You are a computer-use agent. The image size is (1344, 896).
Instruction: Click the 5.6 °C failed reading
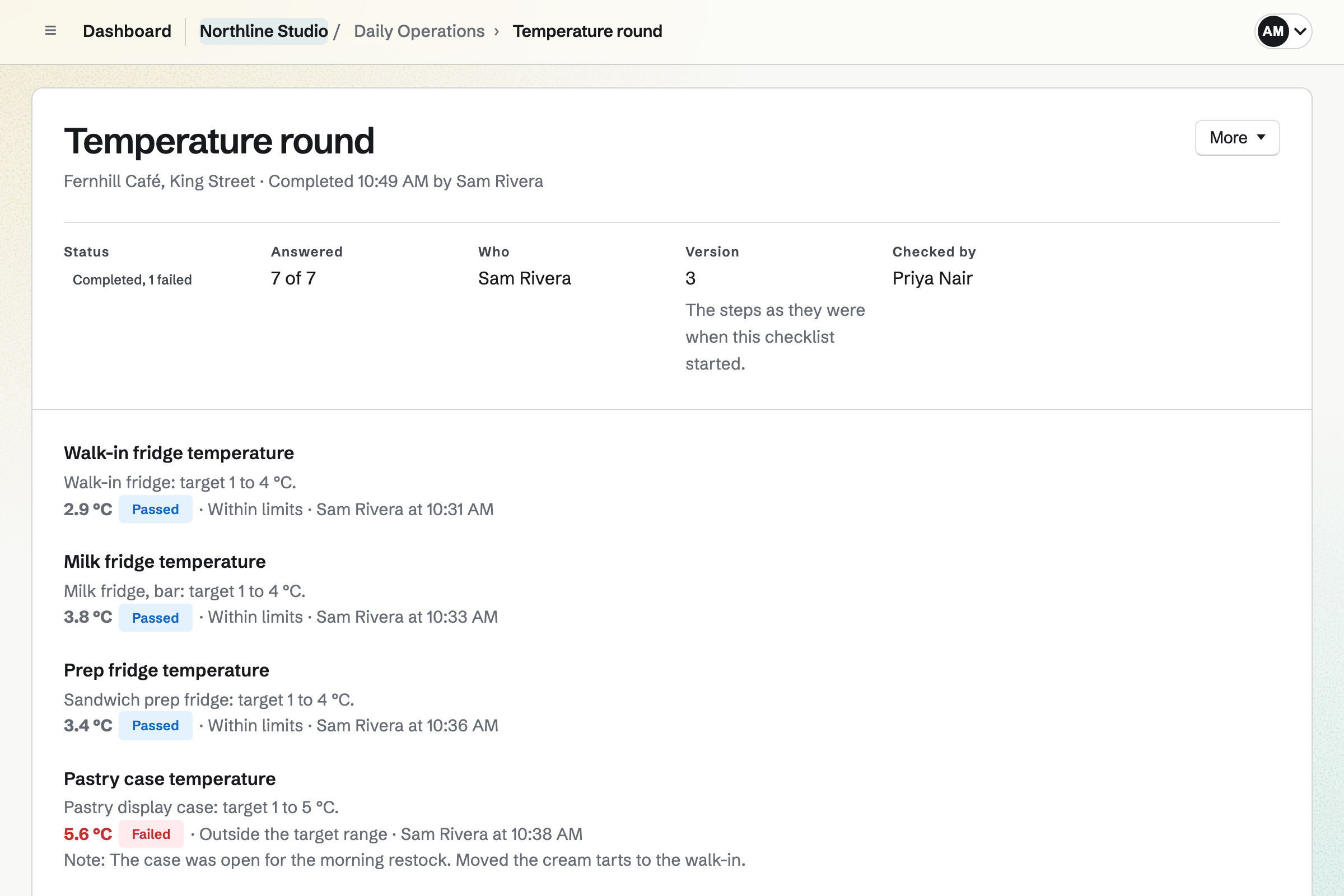(88, 834)
